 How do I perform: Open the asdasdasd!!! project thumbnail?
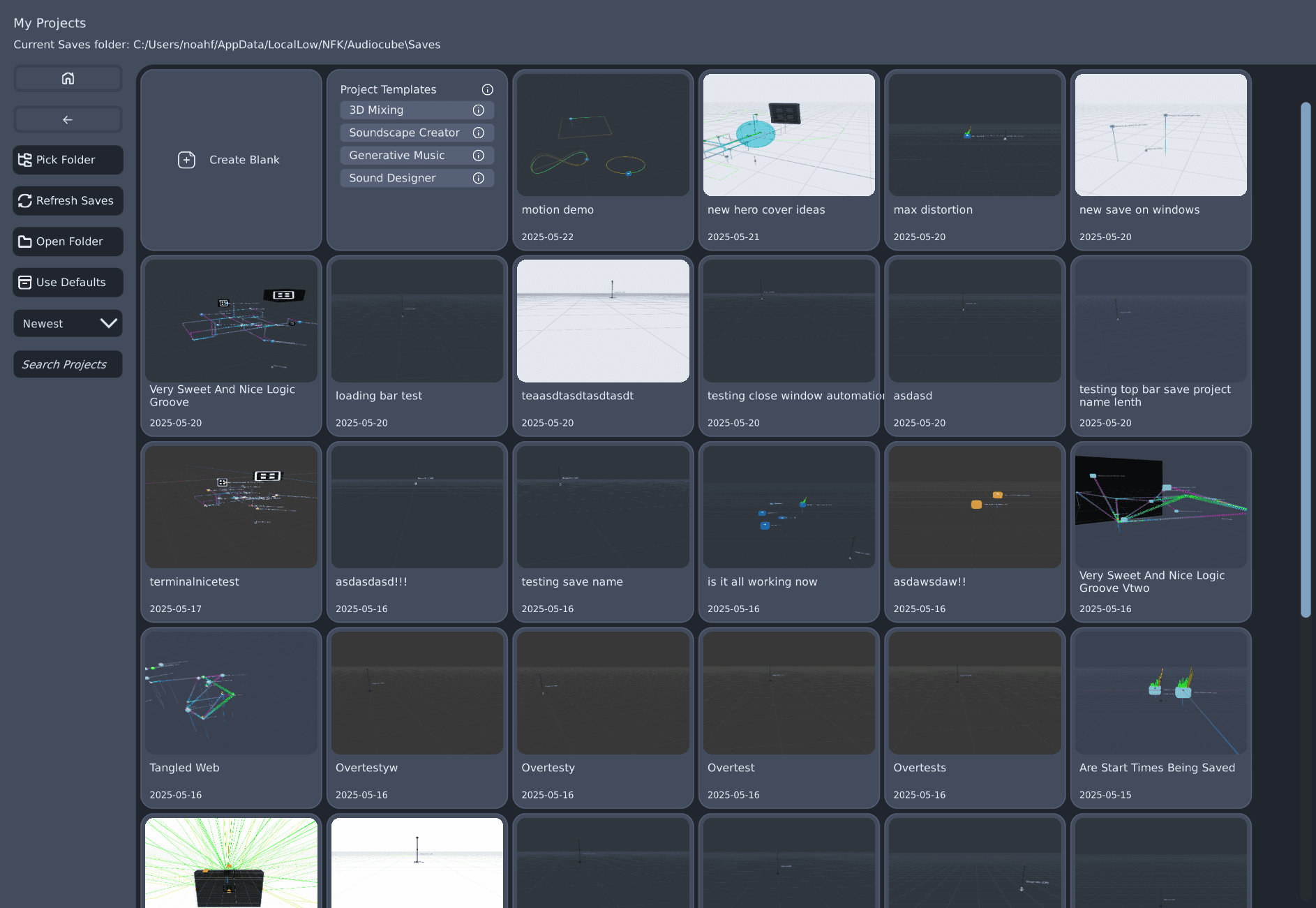[417, 507]
